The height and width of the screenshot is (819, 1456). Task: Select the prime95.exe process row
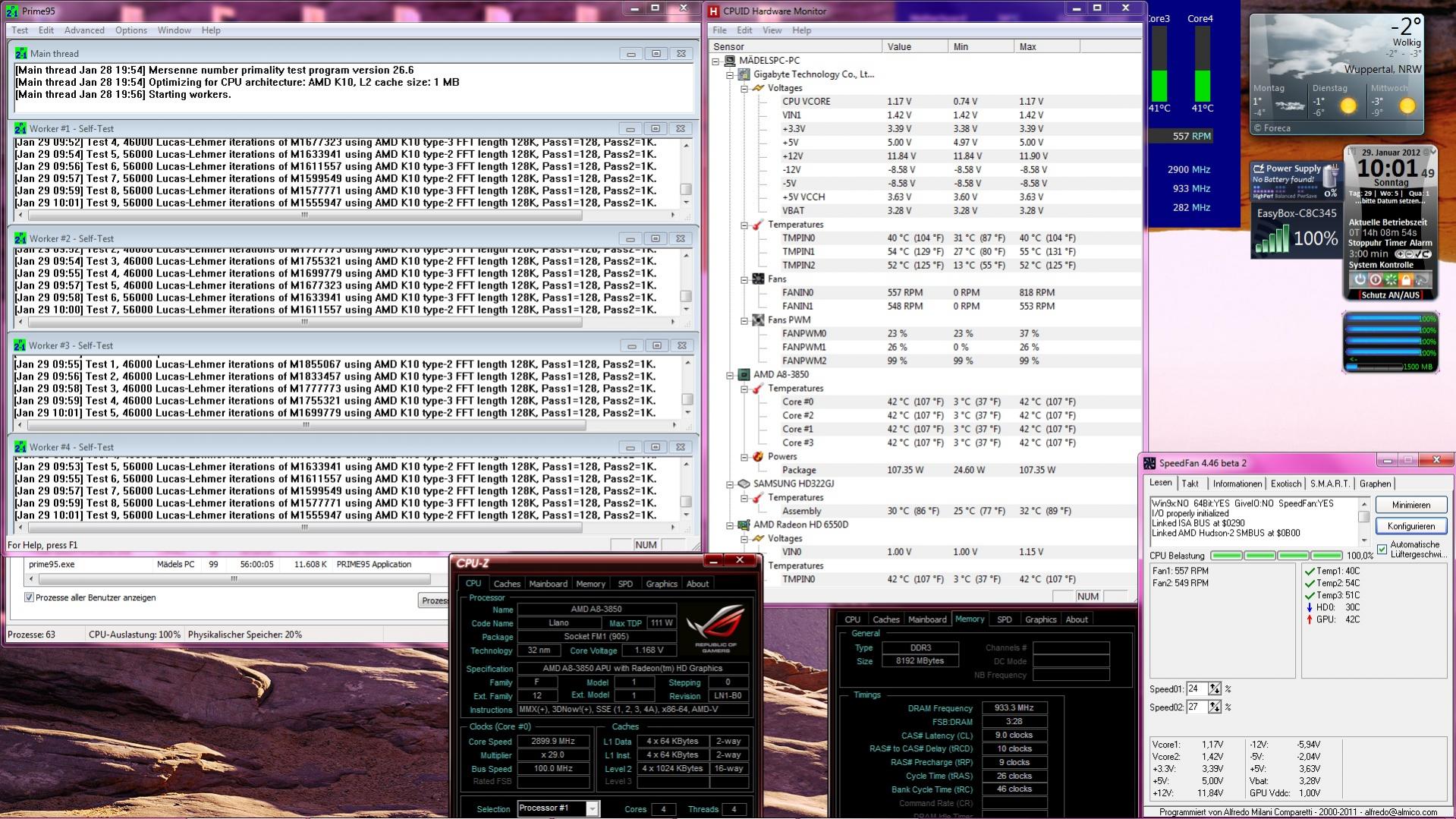coord(228,564)
